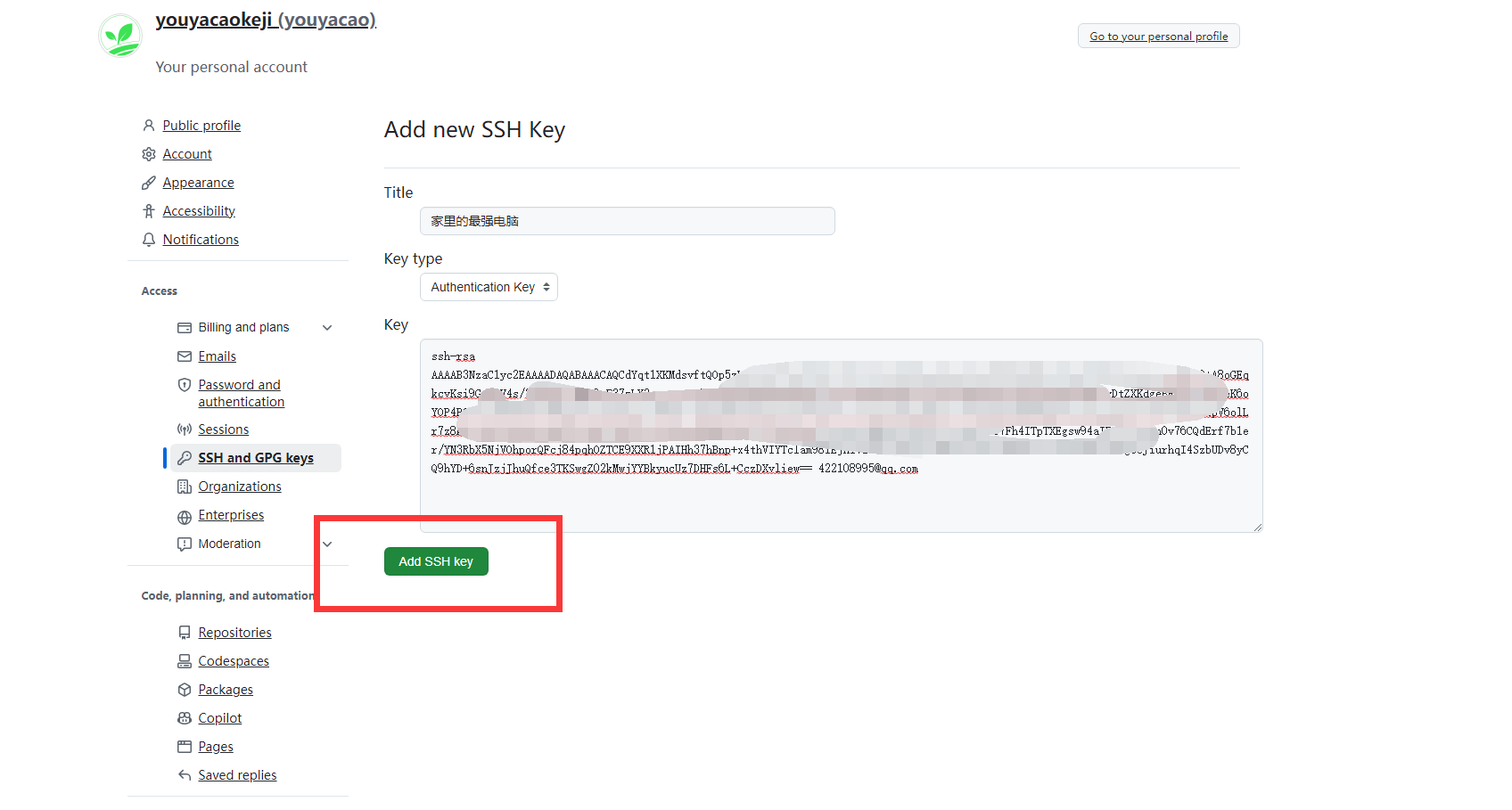
Task: Click the Add SSH key button
Action: coord(436,561)
